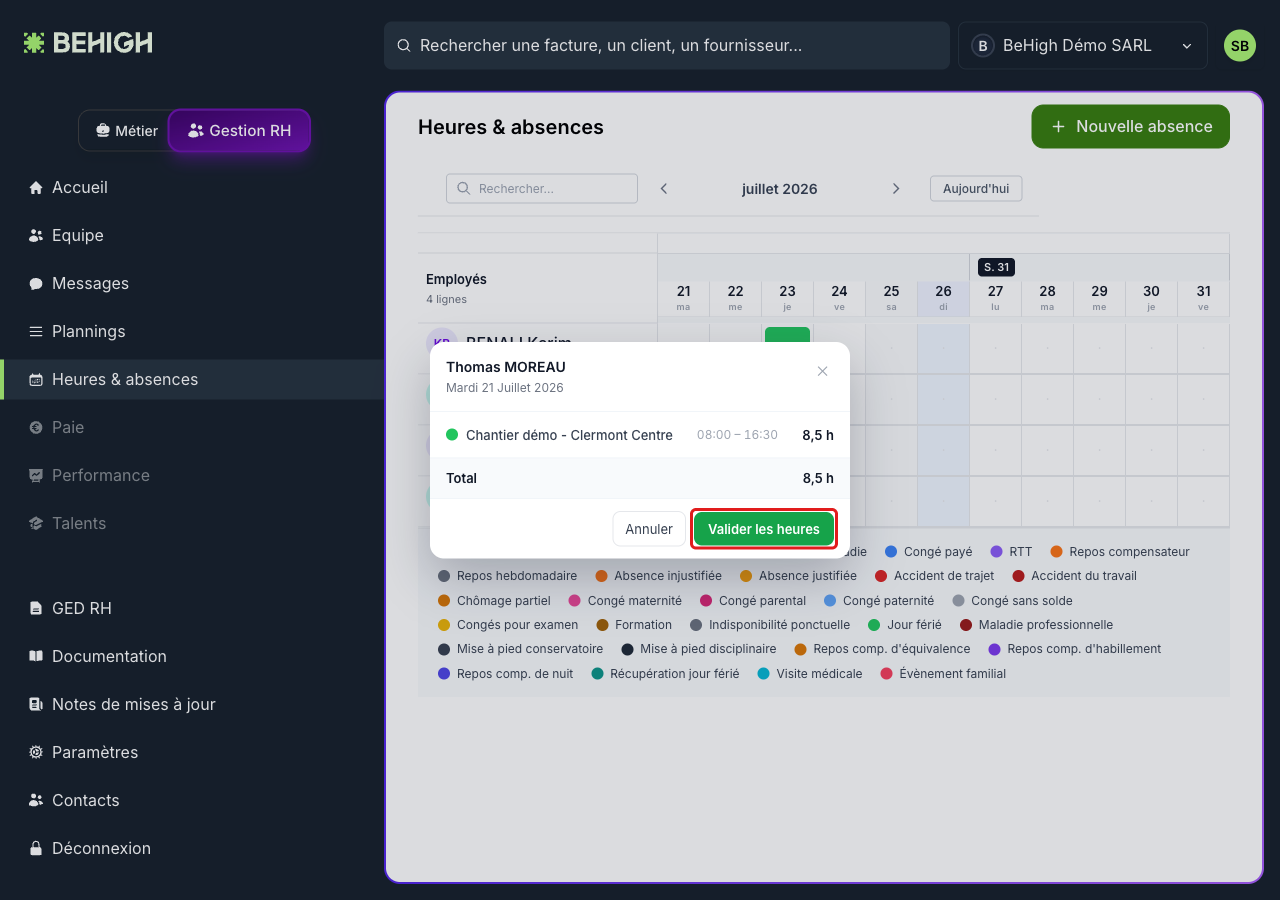Click the Messages chat bubble icon

[36, 284]
